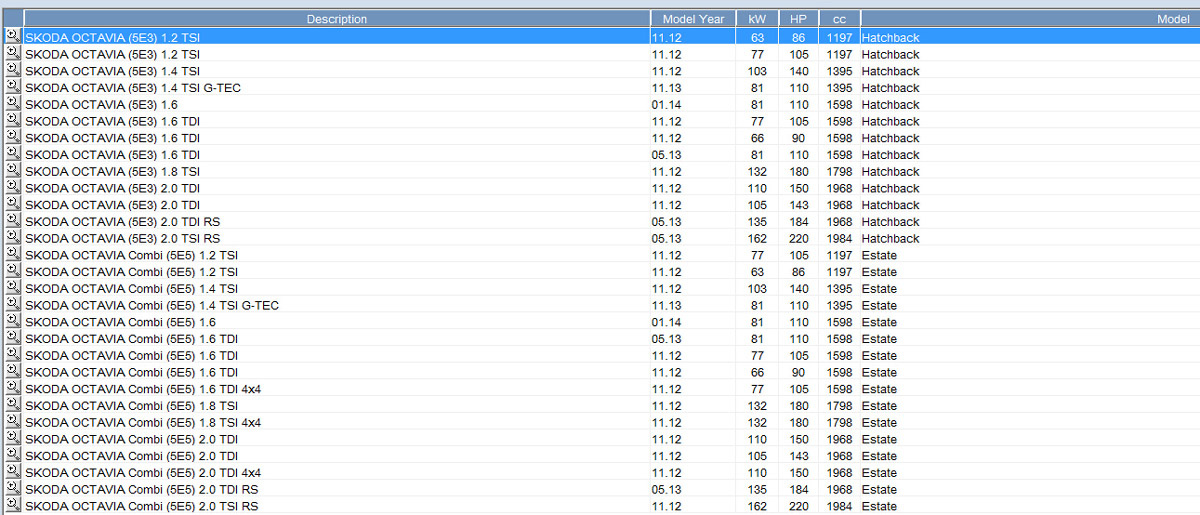Viewport: 1200px width, 515px height.
Task: Click the magnifier icon for Octavia Combi 2.0 TDI 143 HP
Action: 12,455
